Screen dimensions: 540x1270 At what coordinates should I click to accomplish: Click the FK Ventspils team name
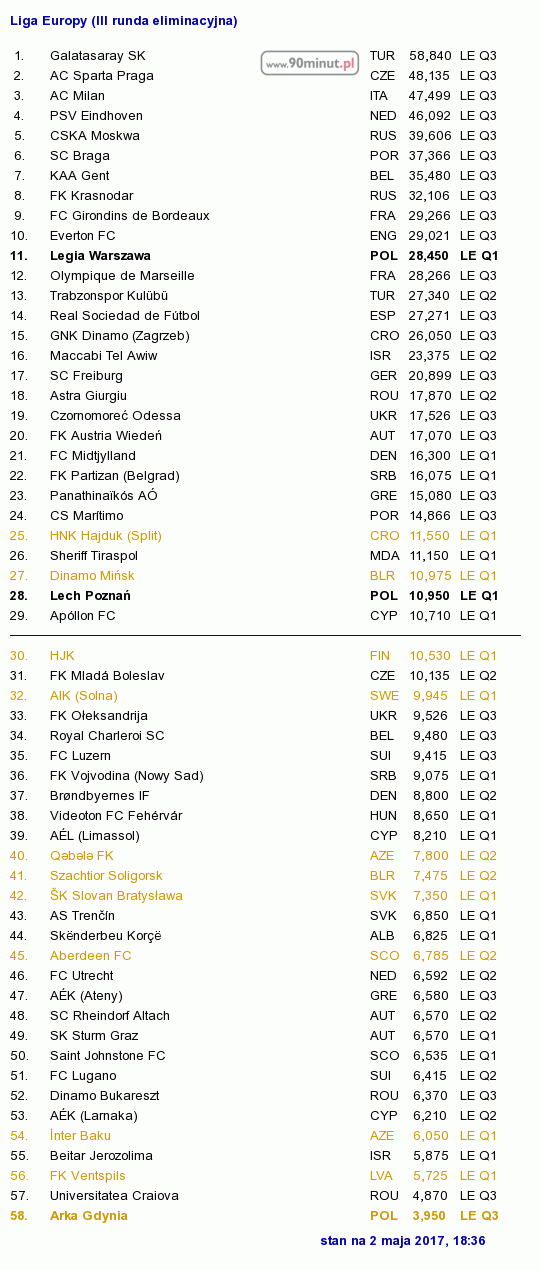[88, 1176]
